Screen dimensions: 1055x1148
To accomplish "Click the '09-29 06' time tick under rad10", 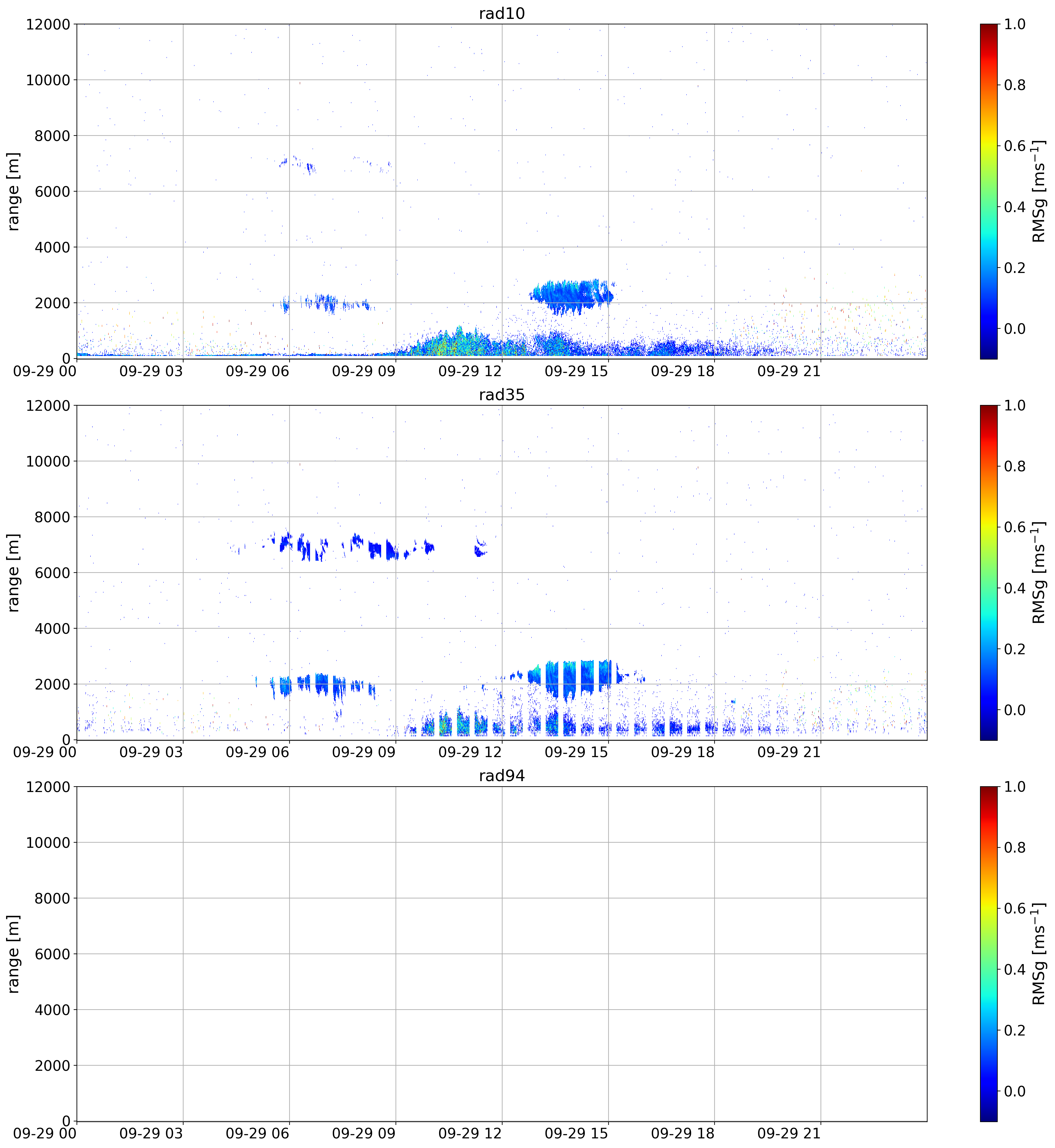I will point(258,371).
